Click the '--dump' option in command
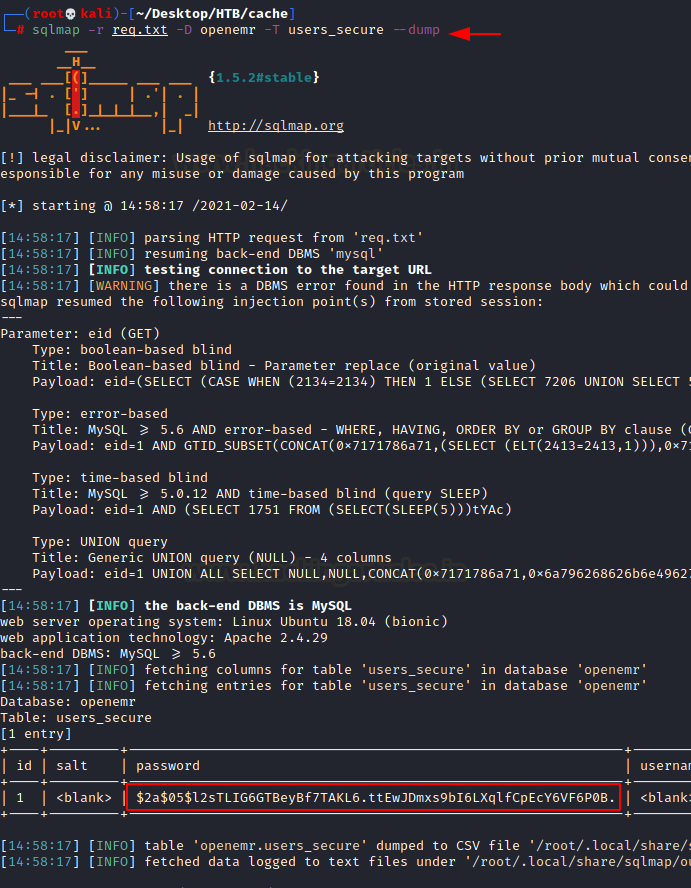691x888 pixels. 416,29
